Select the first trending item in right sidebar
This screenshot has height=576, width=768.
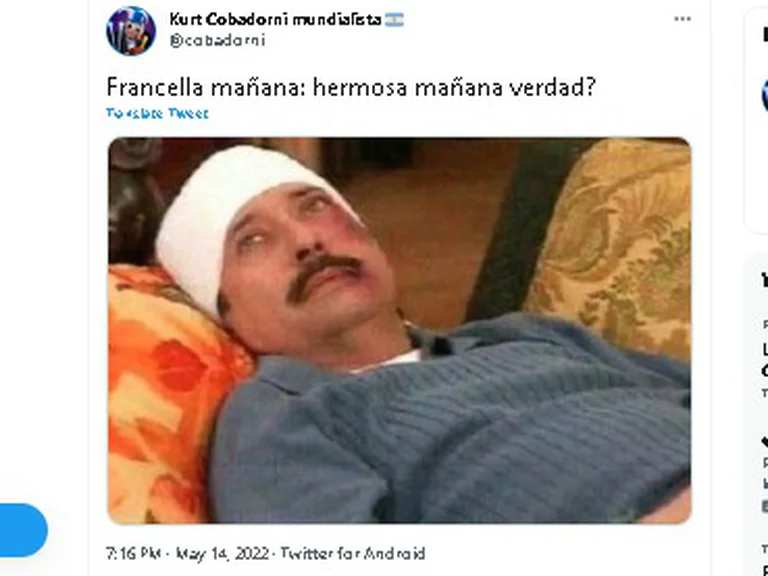[765, 360]
